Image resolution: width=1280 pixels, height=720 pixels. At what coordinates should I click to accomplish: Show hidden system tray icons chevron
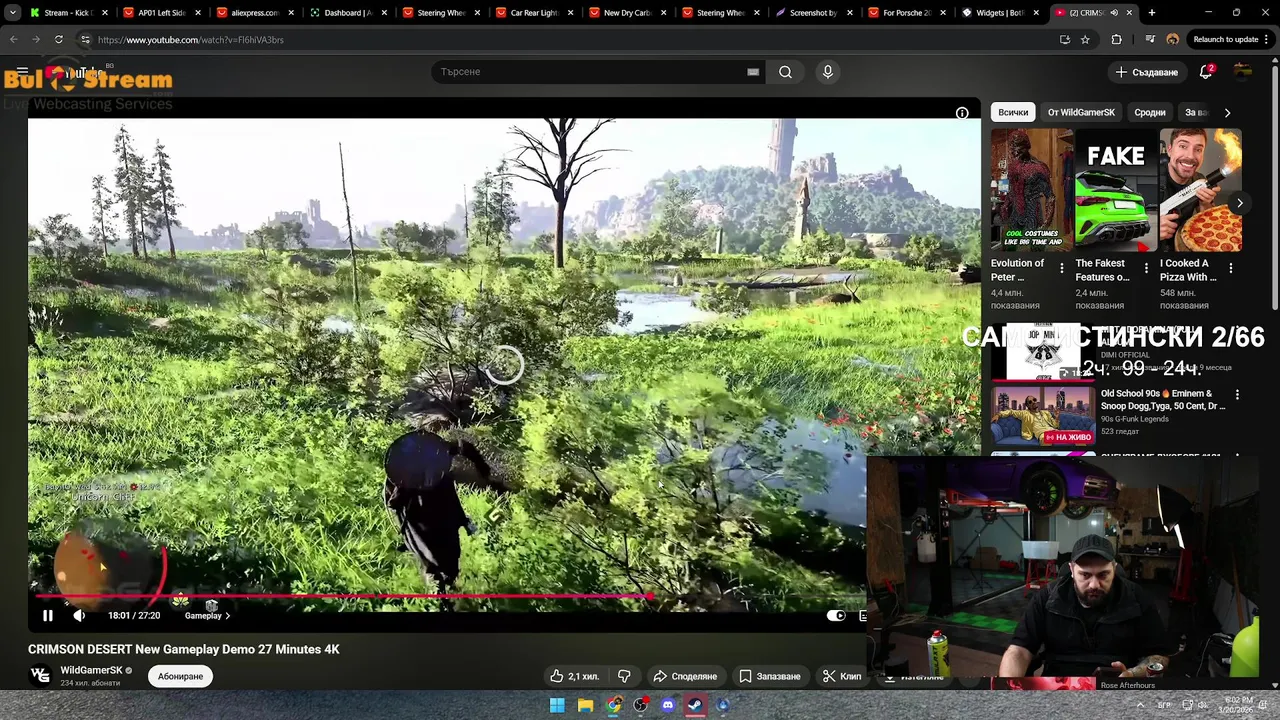point(1139,705)
